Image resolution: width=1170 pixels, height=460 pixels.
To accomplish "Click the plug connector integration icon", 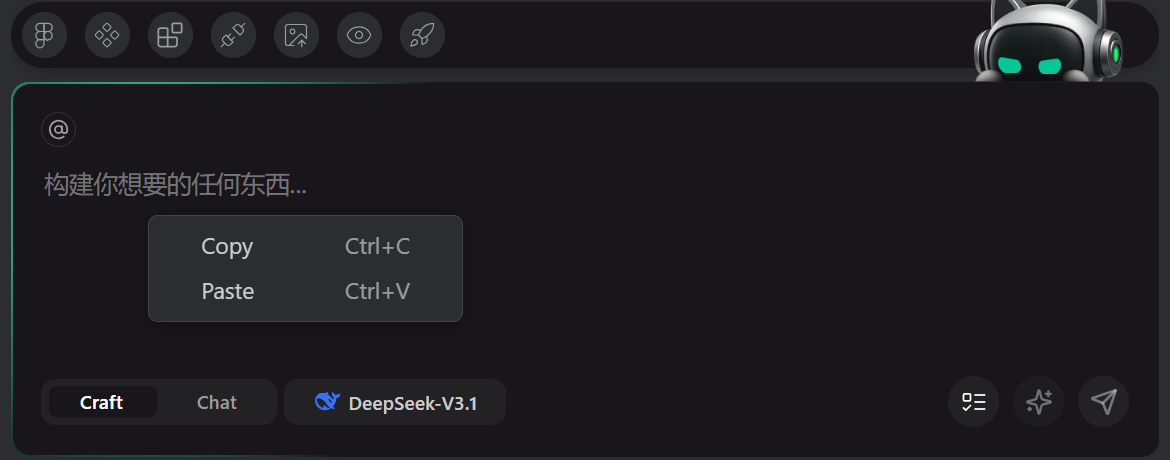I will (233, 36).
